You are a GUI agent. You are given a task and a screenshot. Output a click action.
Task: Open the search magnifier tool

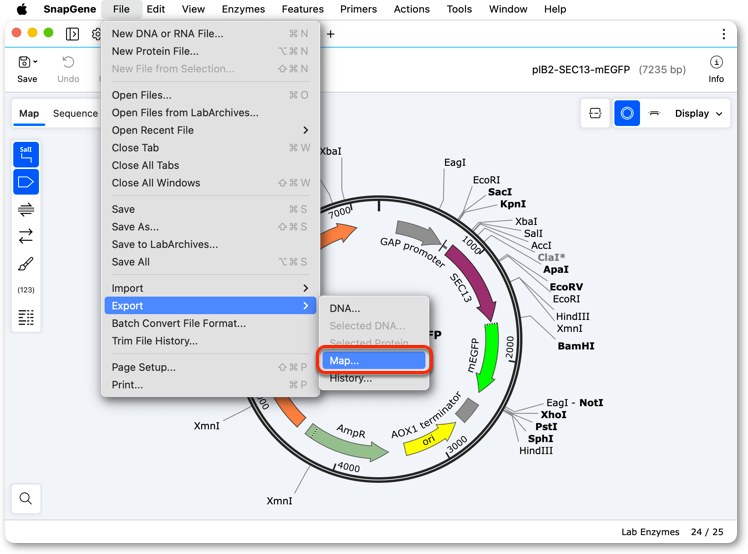pyautogui.click(x=26, y=498)
